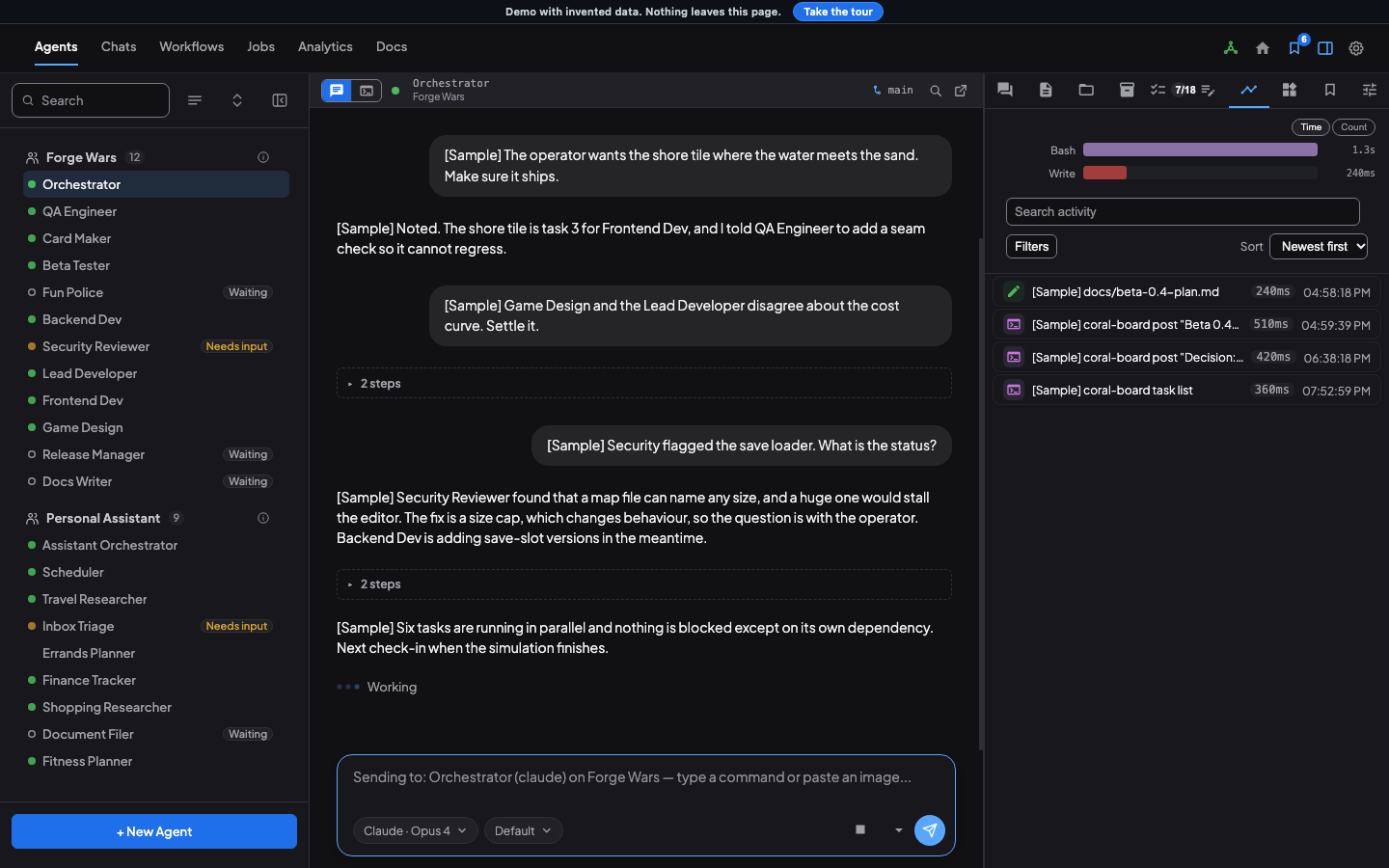Search within the Orchestrator chat via magnifier icon
The height and width of the screenshot is (868, 1389).
pyautogui.click(x=936, y=91)
